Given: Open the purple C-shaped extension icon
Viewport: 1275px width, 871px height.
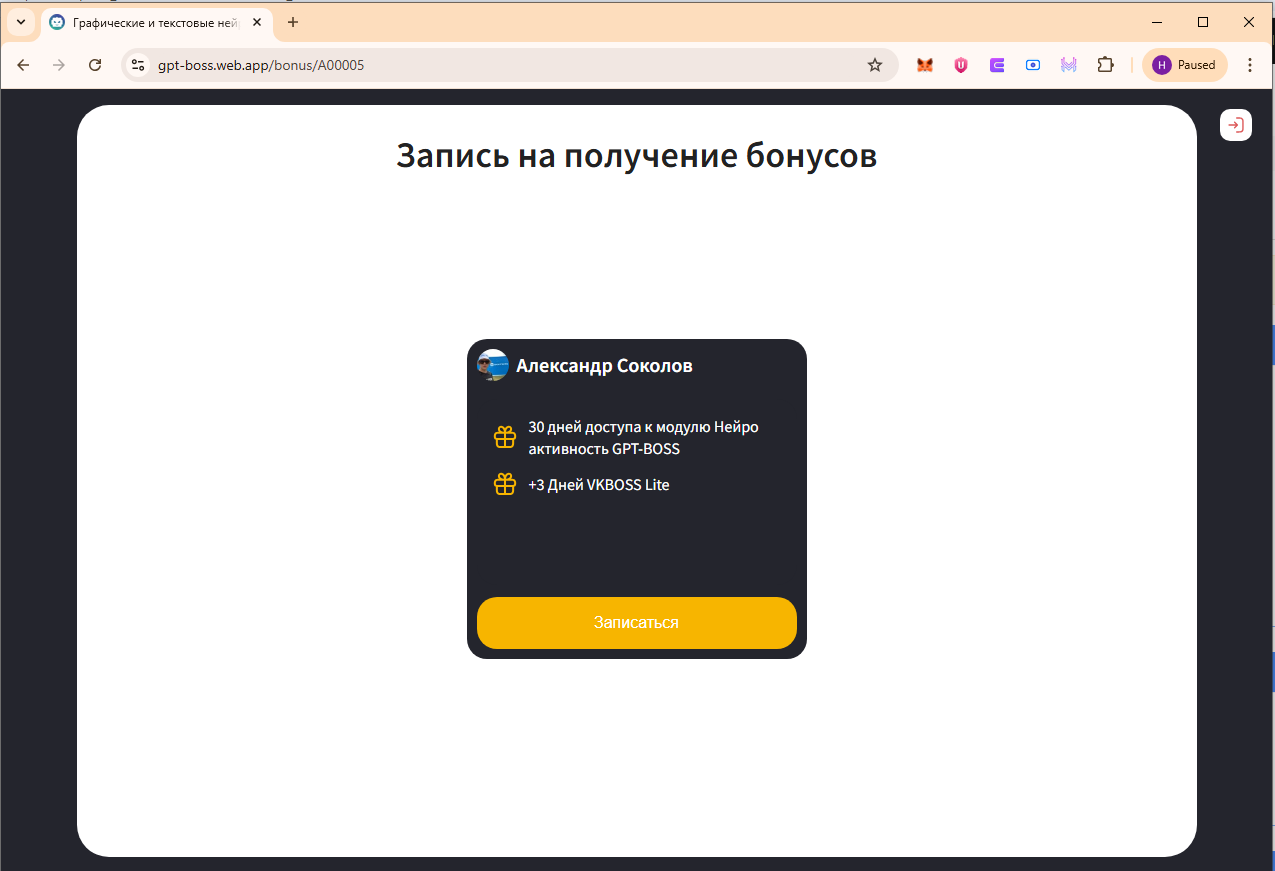Looking at the screenshot, I should tap(997, 65).
